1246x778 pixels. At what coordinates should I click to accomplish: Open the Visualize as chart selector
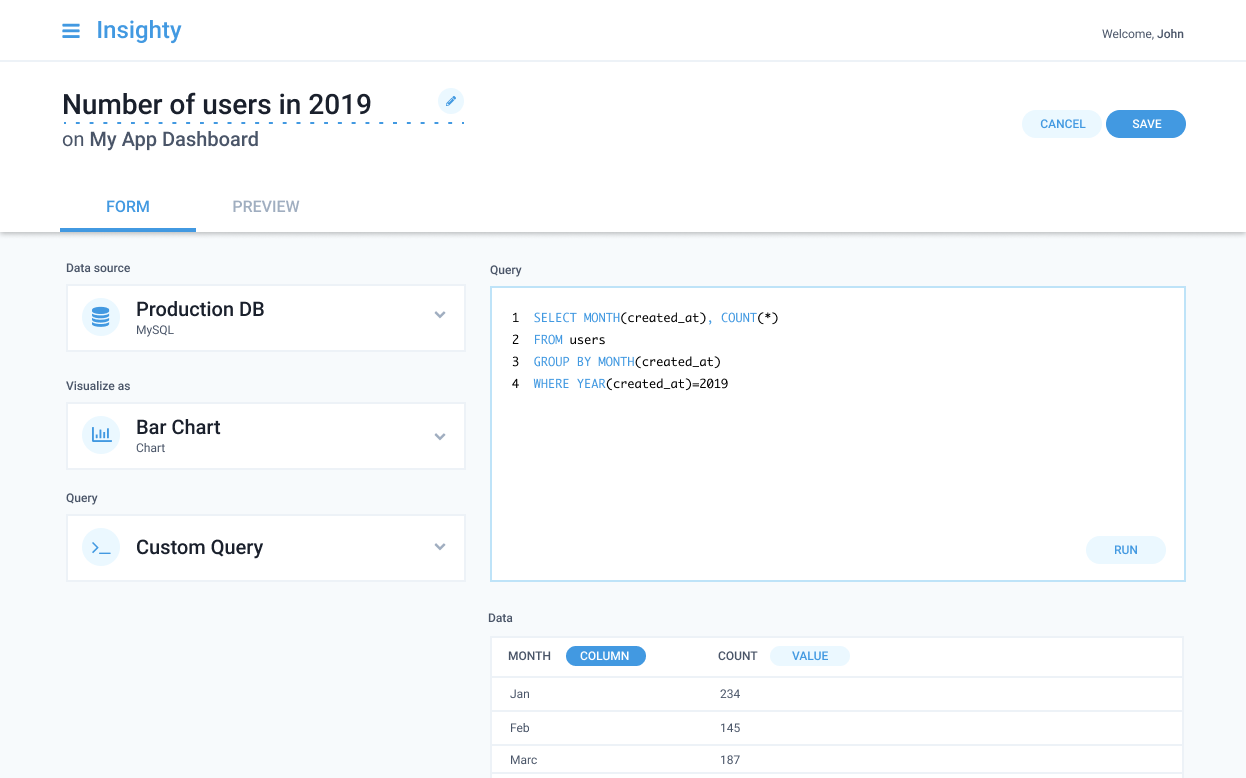pyautogui.click(x=439, y=435)
